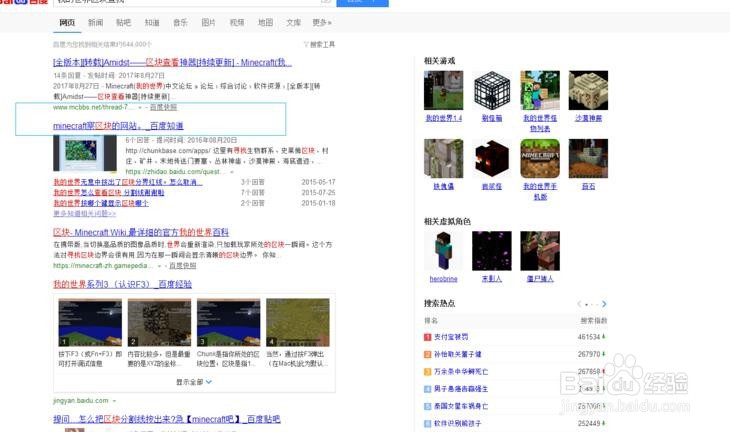The image size is (730, 432).
Task: Open step 4 thumbnail of the 经验 guide
Action: tap(298, 323)
